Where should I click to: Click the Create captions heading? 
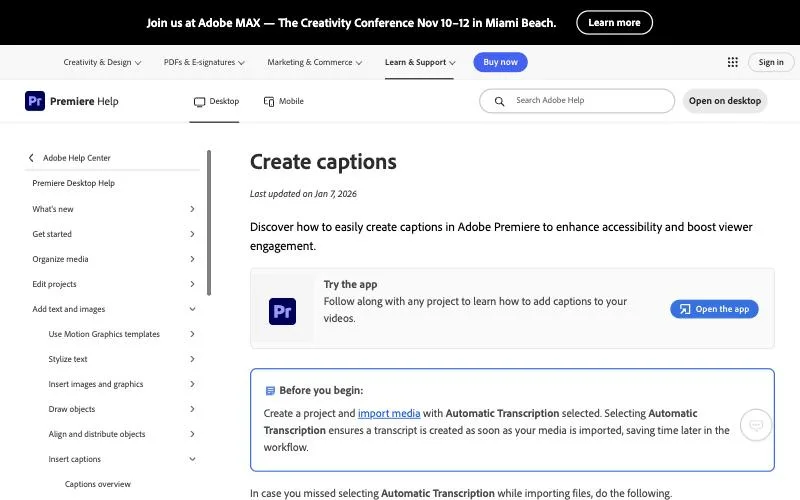323,162
